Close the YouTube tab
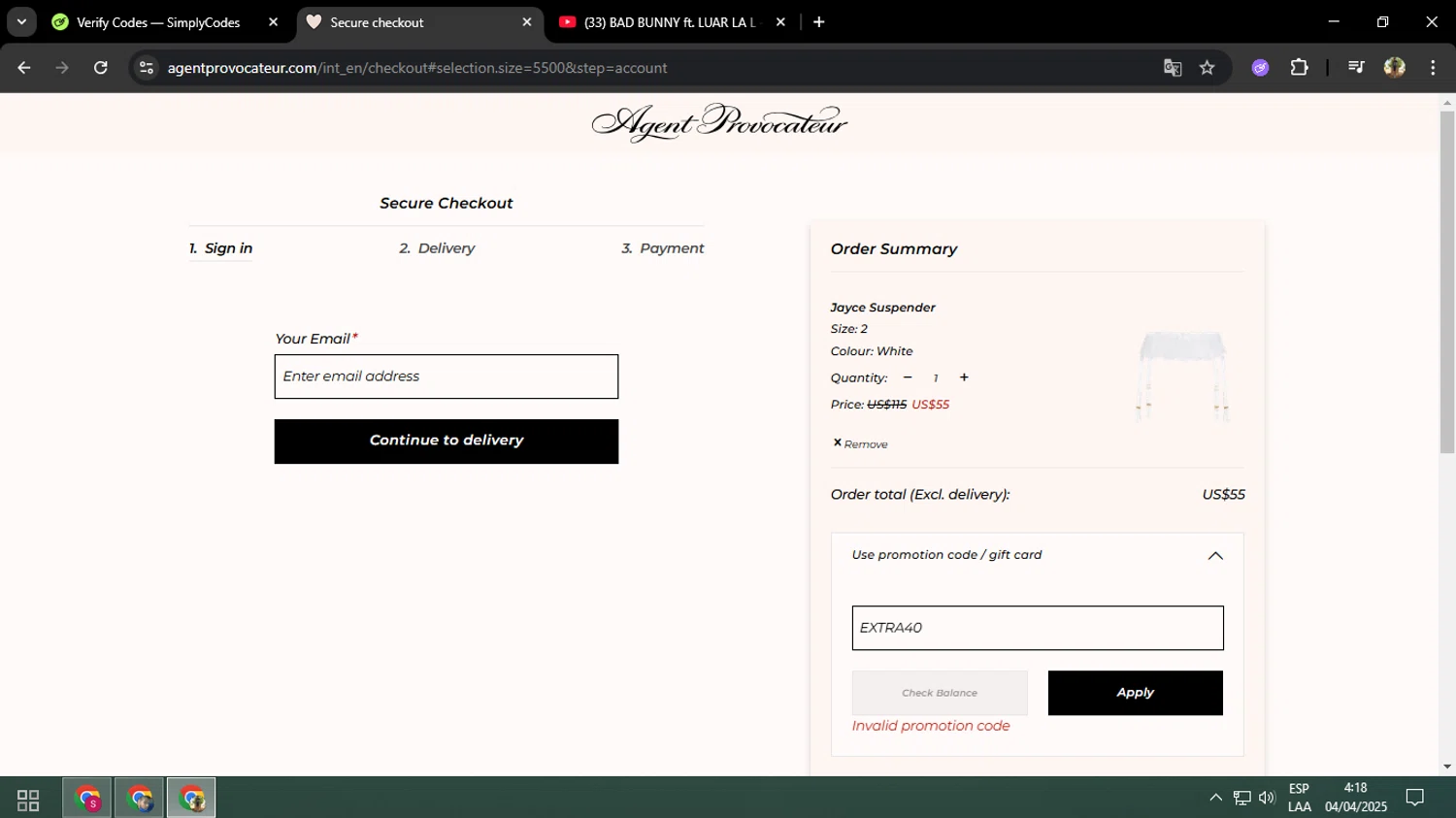The width and height of the screenshot is (1456, 818). (780, 22)
